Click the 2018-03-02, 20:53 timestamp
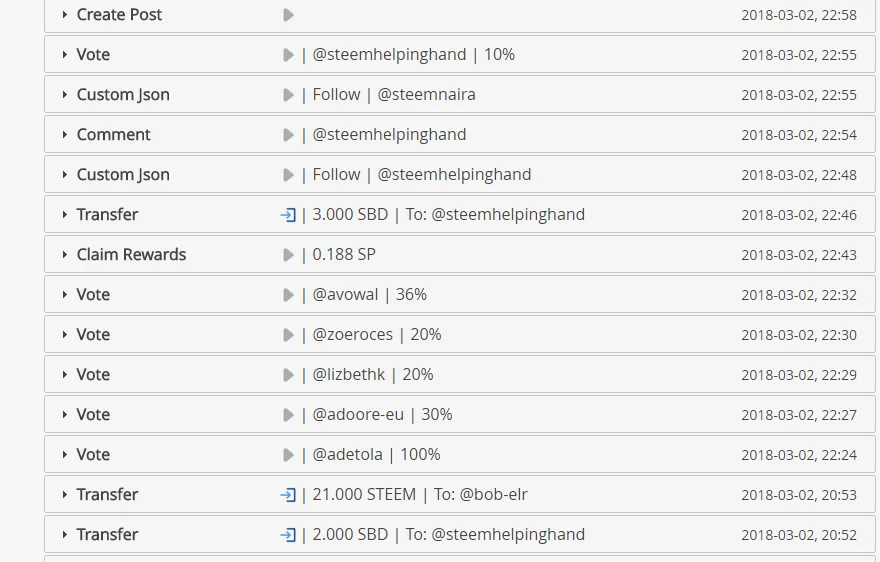This screenshot has width=880, height=562. 799,495
